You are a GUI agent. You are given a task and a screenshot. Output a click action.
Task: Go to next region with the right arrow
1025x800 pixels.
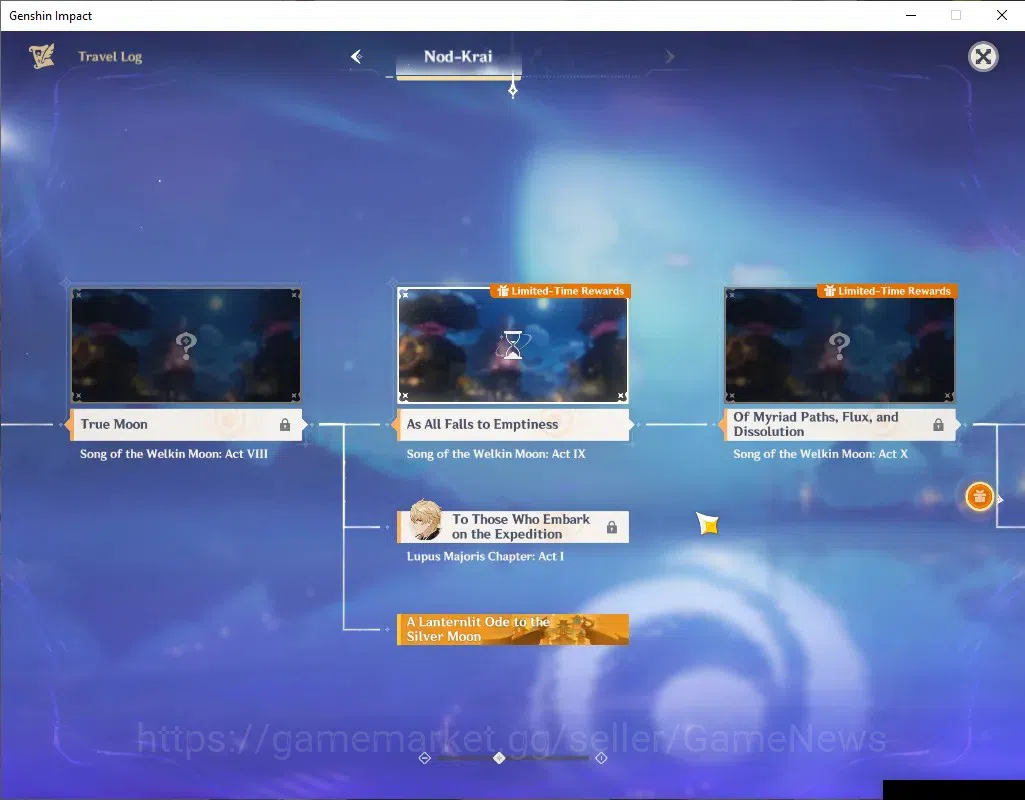(x=669, y=57)
